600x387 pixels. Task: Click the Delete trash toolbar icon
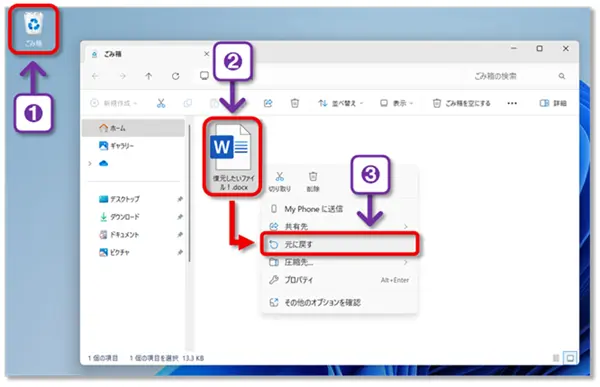click(295, 103)
